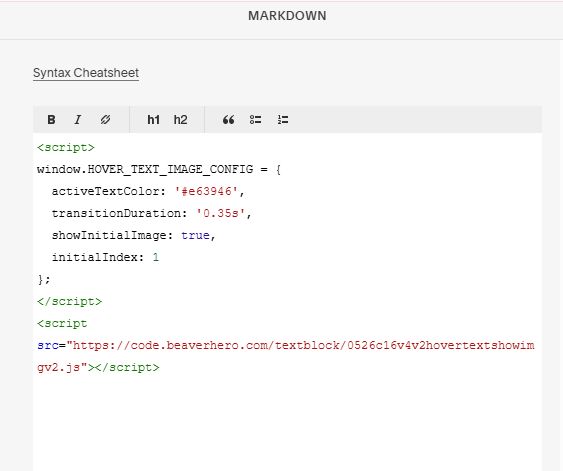Click the src attribute in the script tag

(48, 345)
